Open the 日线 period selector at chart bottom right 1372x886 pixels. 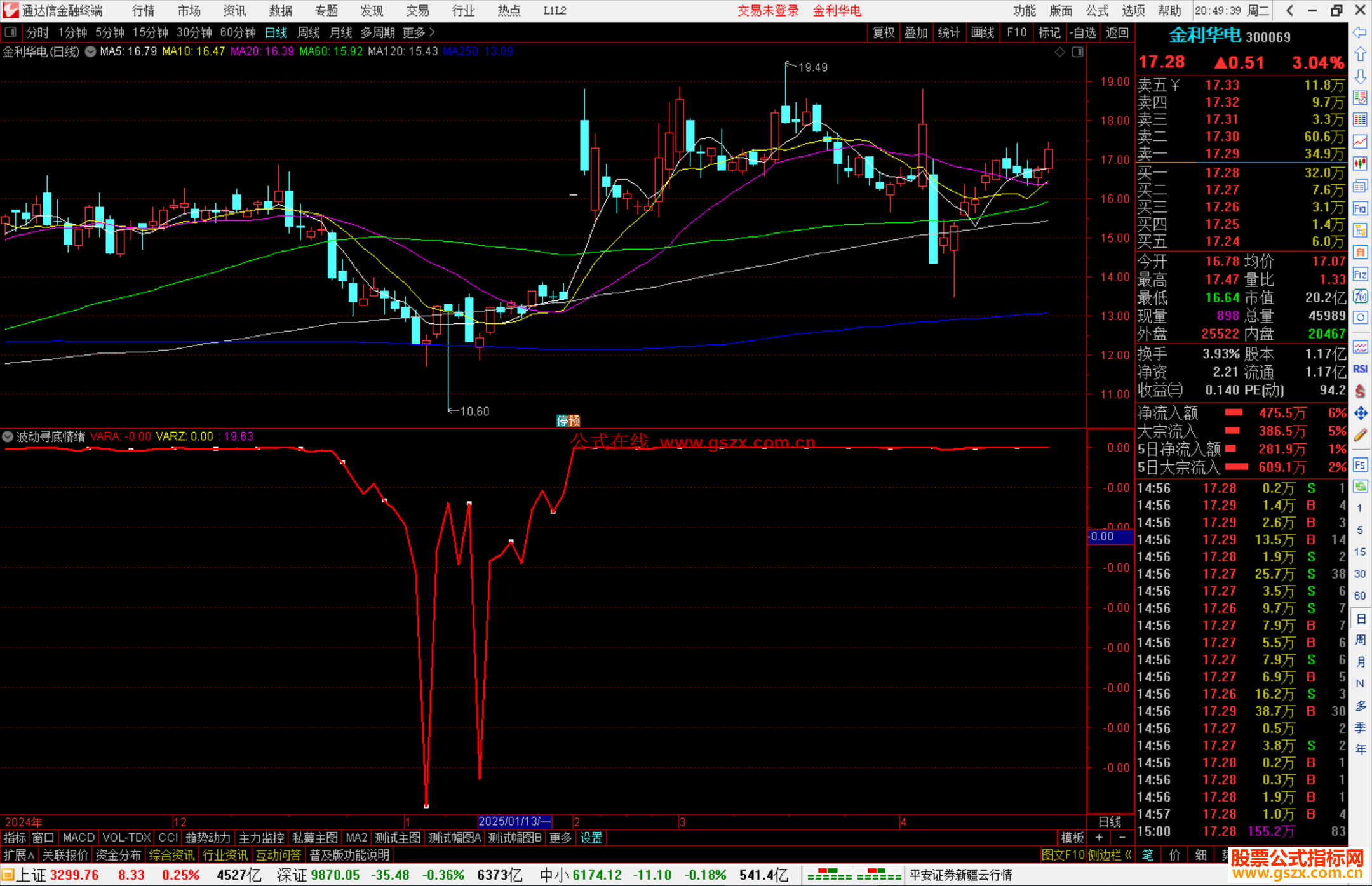tap(1110, 821)
